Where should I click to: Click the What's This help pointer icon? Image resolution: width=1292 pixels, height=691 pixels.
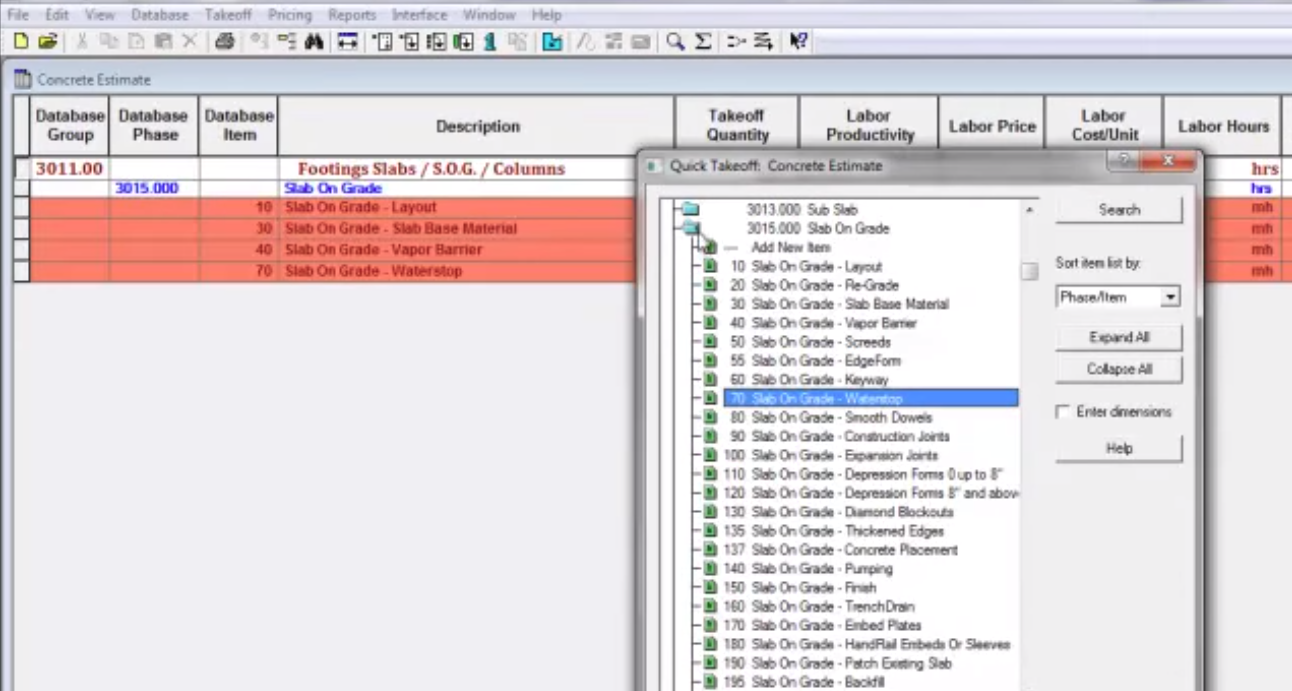point(798,42)
